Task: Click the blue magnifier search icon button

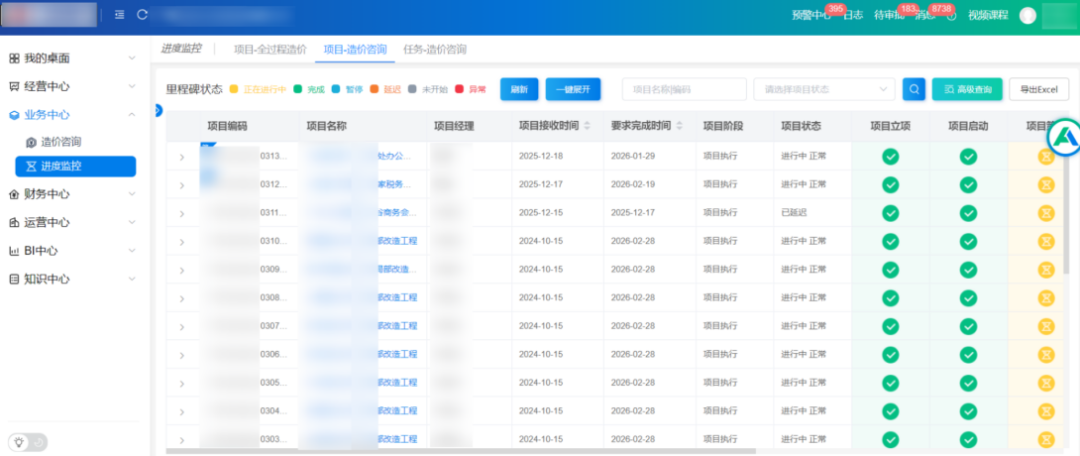Action: click(x=913, y=89)
